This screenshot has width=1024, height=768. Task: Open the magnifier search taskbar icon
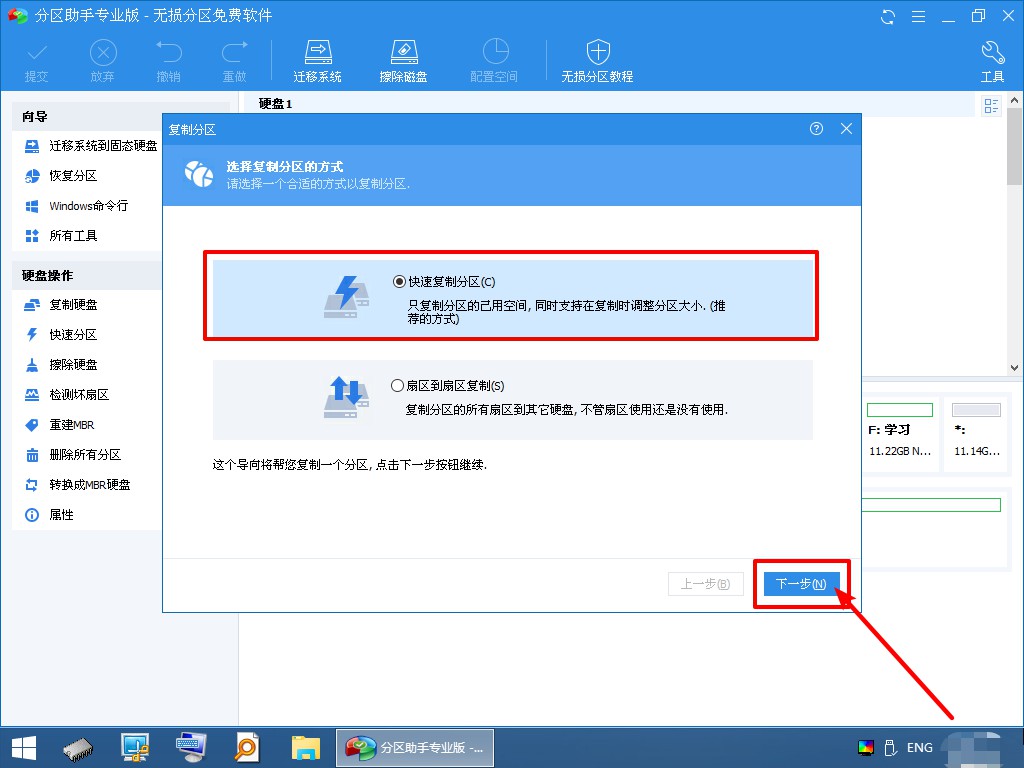(247, 748)
